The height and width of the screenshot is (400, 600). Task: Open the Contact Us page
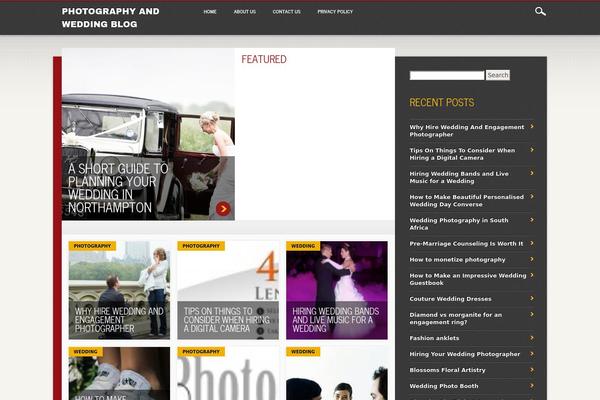(x=286, y=12)
